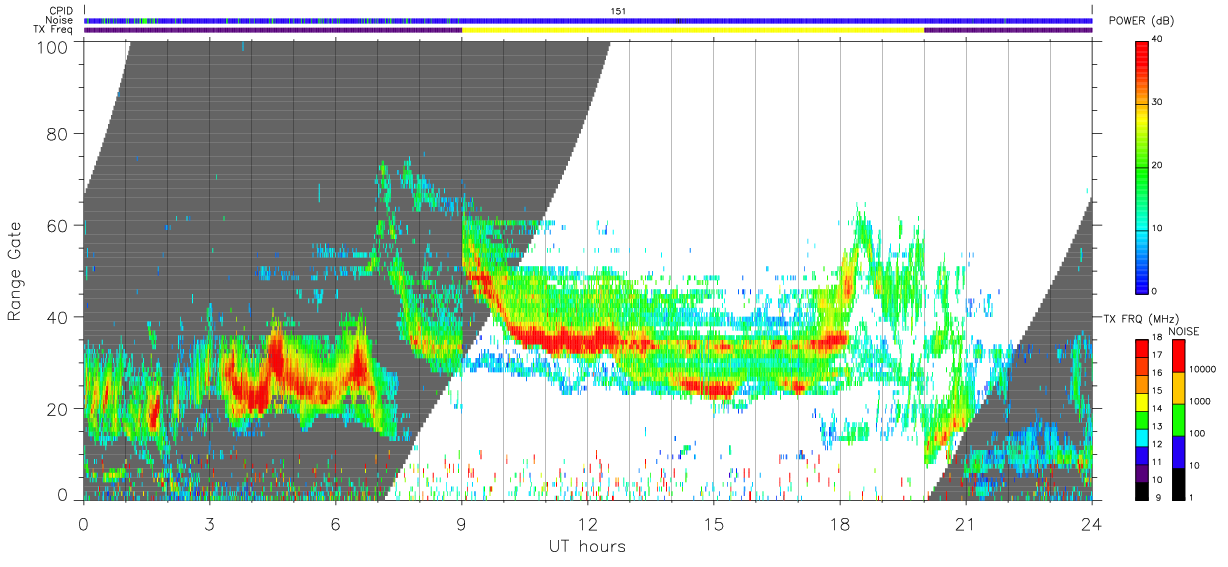Click the 1000 label on NOISE legend
The width and height of the screenshot is (1228, 567).
point(1199,402)
